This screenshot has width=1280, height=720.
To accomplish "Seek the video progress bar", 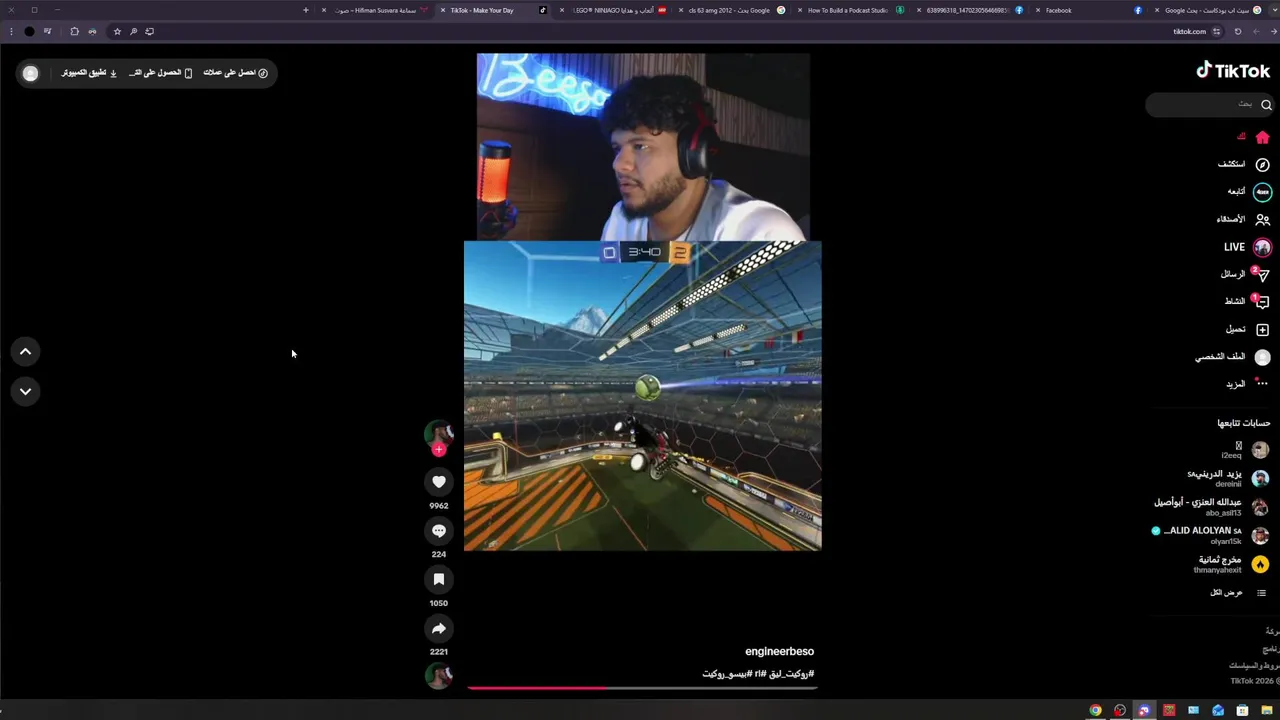I will 642,687.
